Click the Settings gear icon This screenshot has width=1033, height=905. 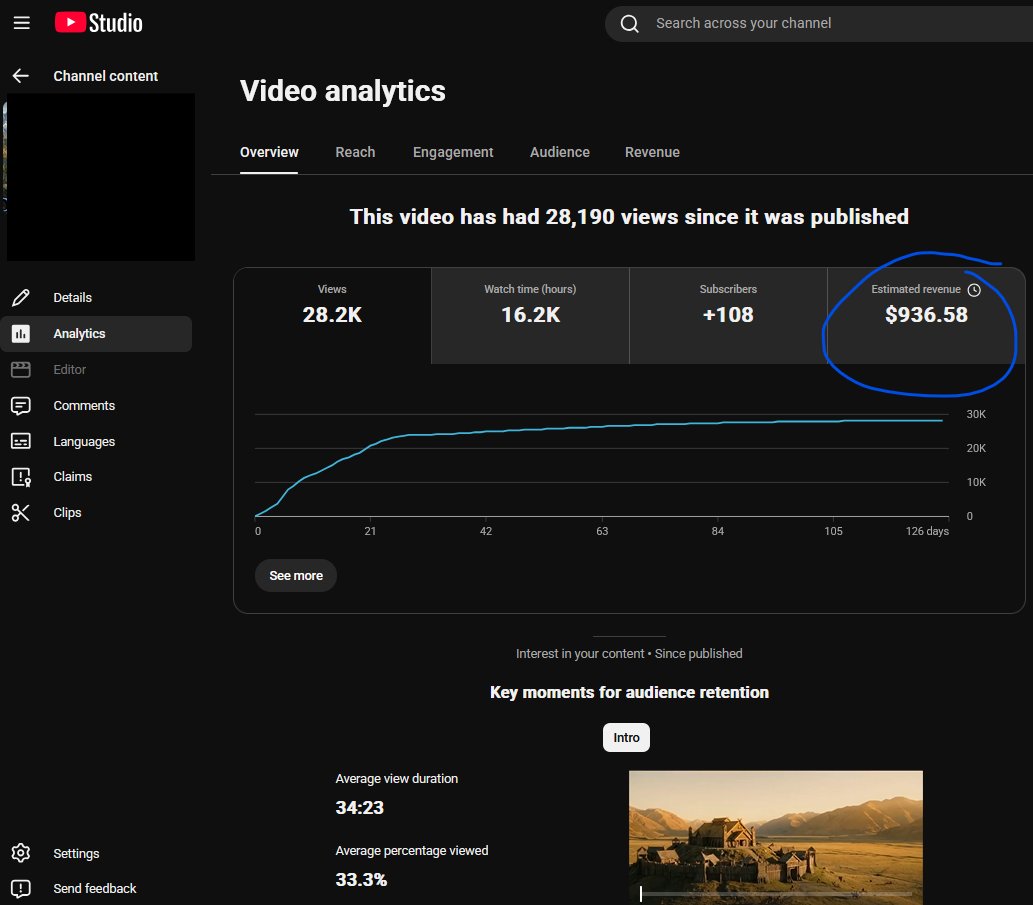click(x=20, y=853)
